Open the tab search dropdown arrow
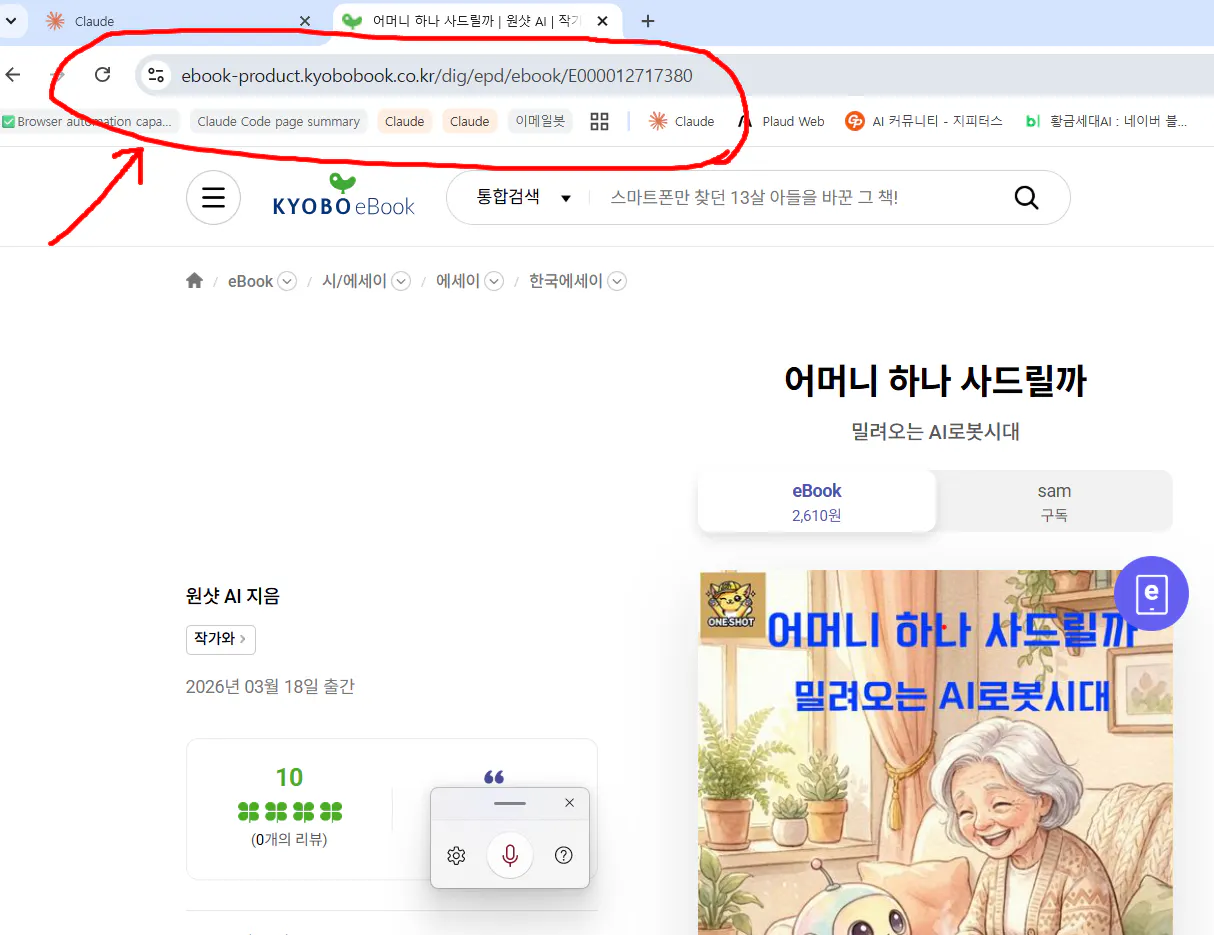 pos(11,21)
